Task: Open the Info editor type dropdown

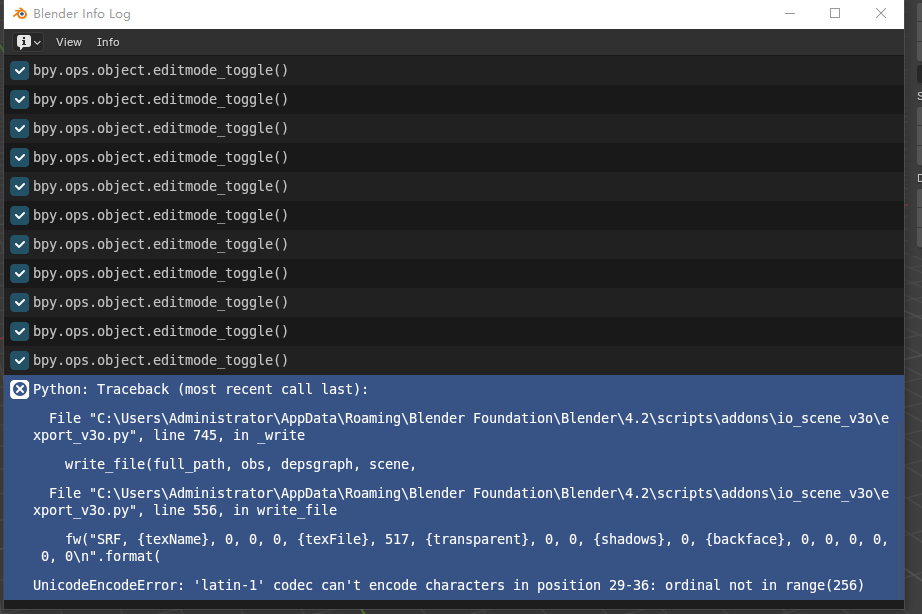Action: click(28, 42)
